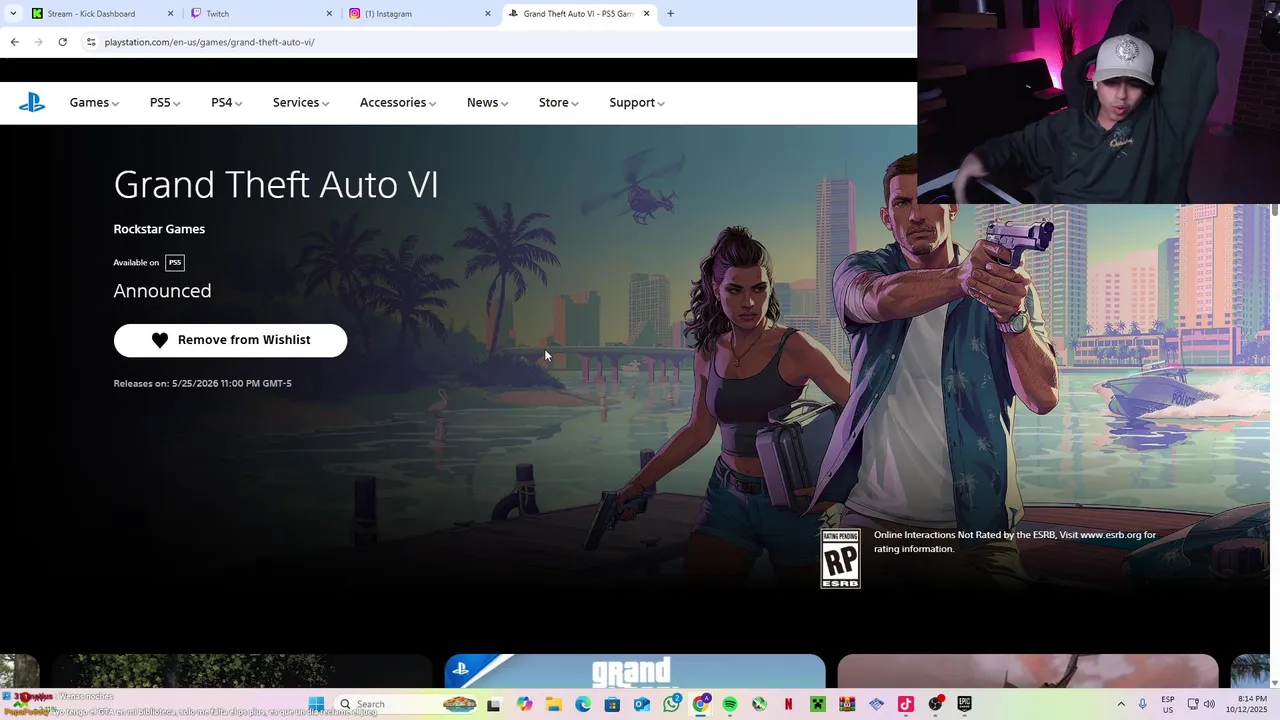Image resolution: width=1280 pixels, height=720 pixels.
Task: Click the microphone icon in system tray
Action: pos(1142,704)
